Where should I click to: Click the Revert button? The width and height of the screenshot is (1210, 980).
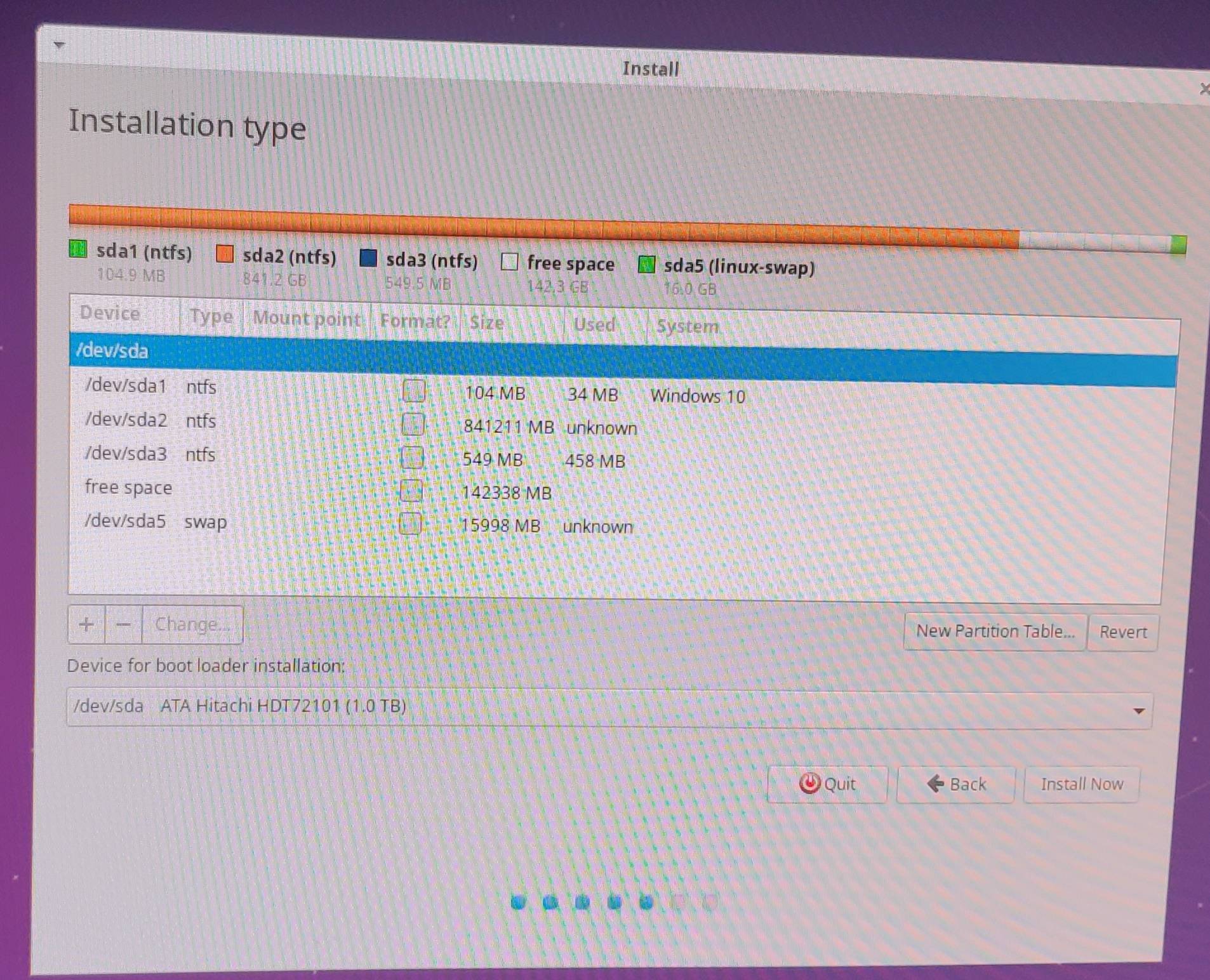1122,633
